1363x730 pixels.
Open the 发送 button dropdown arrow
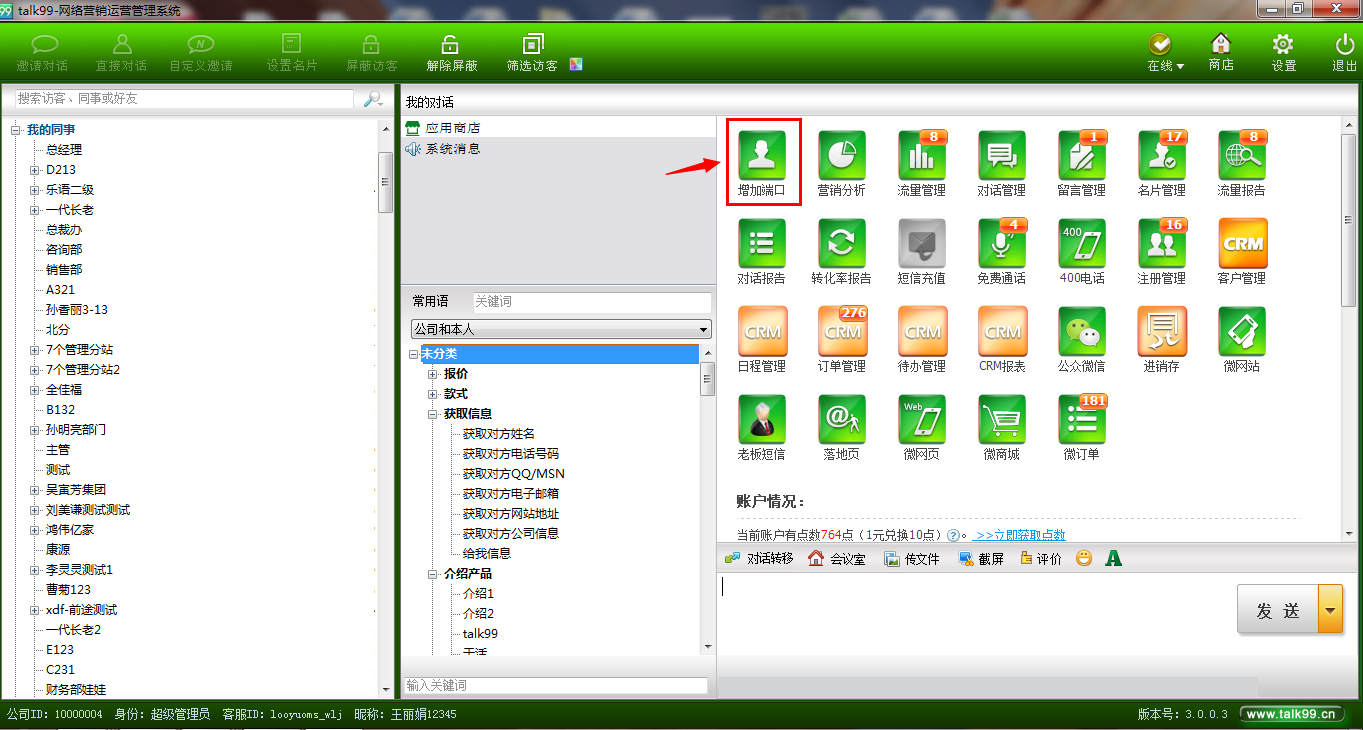point(1330,611)
